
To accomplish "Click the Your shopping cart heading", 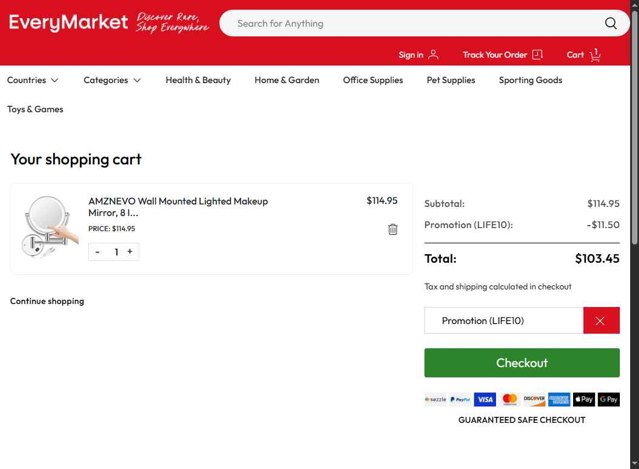I will (76, 159).
